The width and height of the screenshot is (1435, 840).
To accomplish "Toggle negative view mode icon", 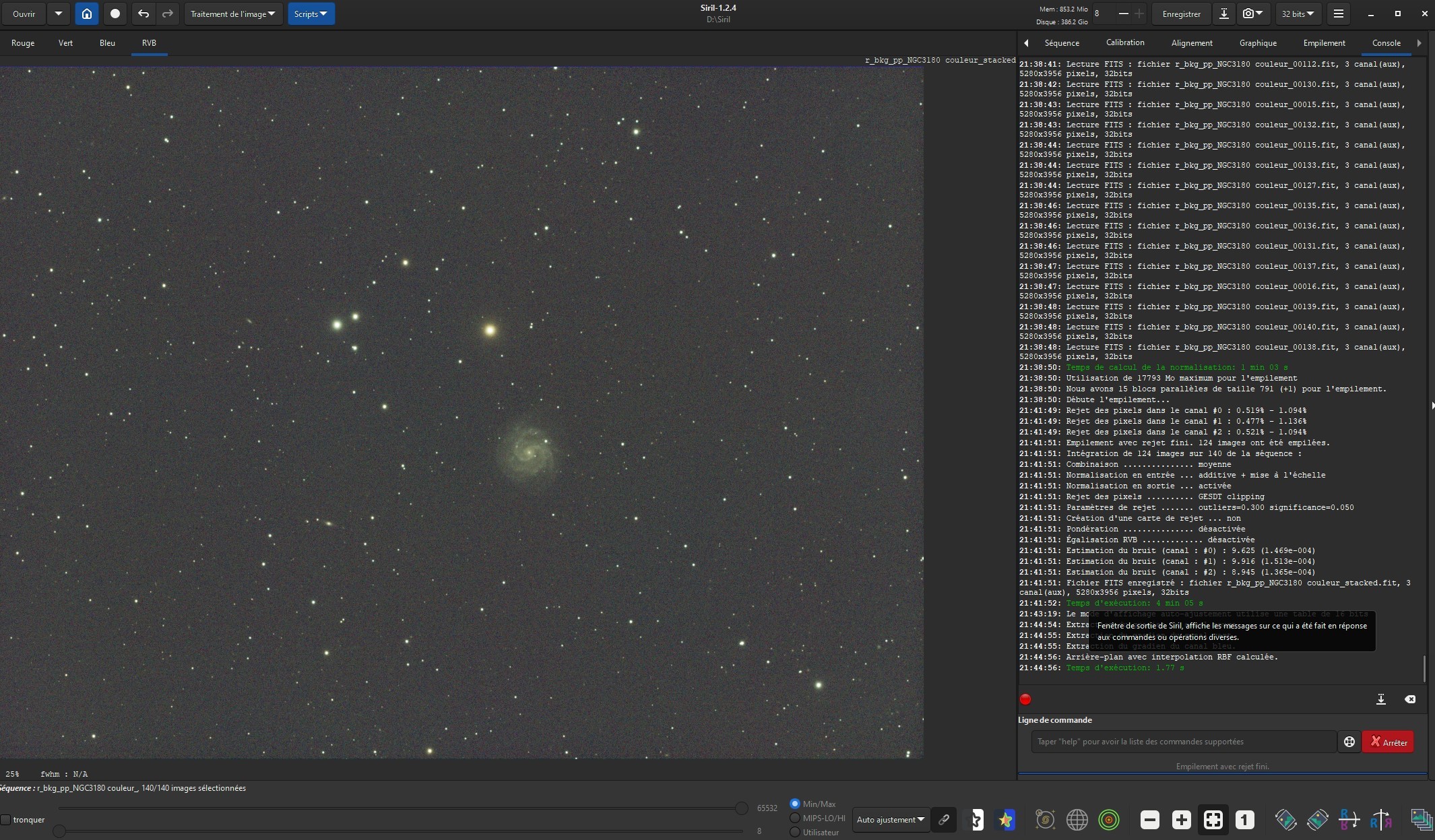I will (x=976, y=820).
